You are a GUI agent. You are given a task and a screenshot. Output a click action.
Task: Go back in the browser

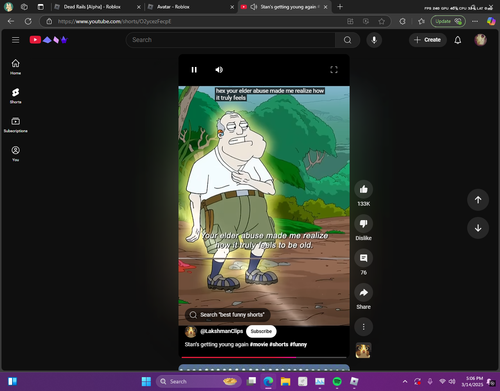[11, 21]
